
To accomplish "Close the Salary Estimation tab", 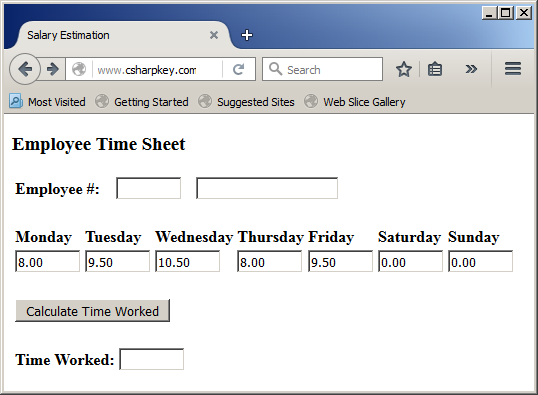I will (x=214, y=35).
